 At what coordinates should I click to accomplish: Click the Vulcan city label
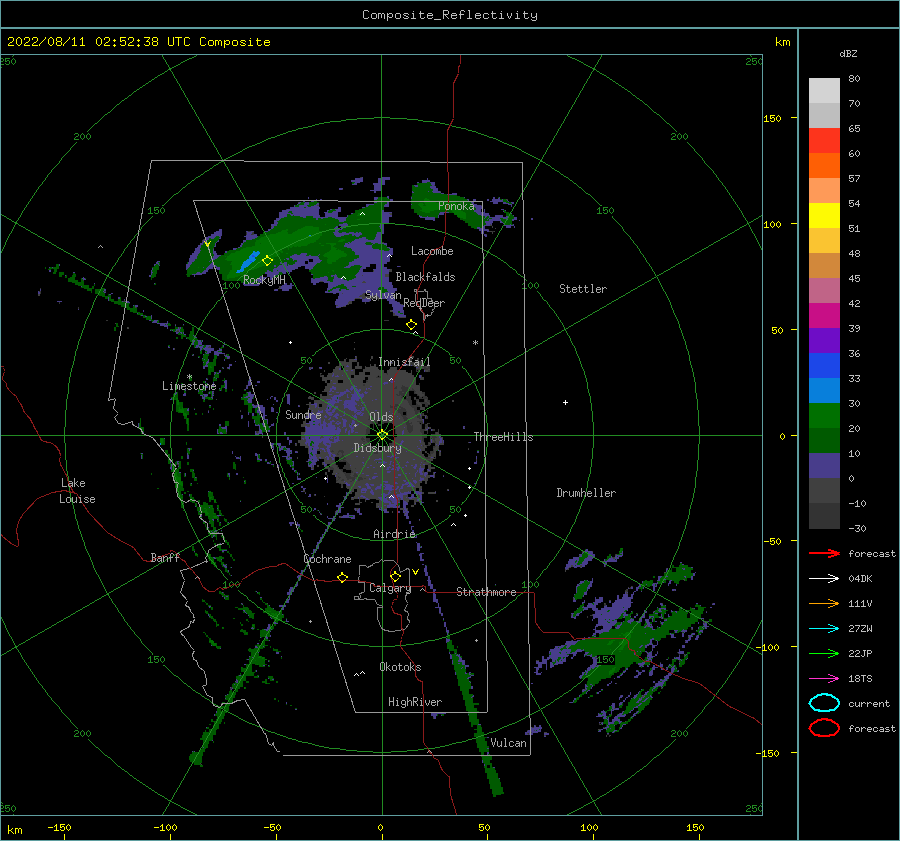(508, 742)
